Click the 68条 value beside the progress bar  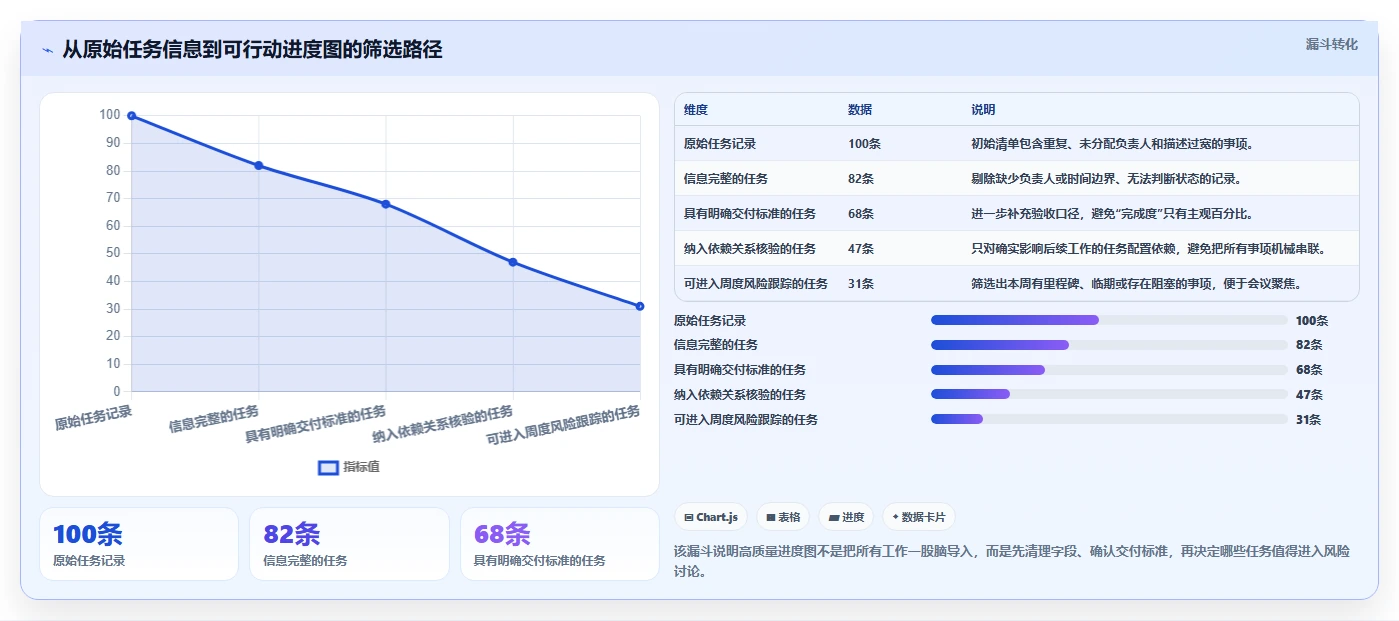click(1309, 370)
